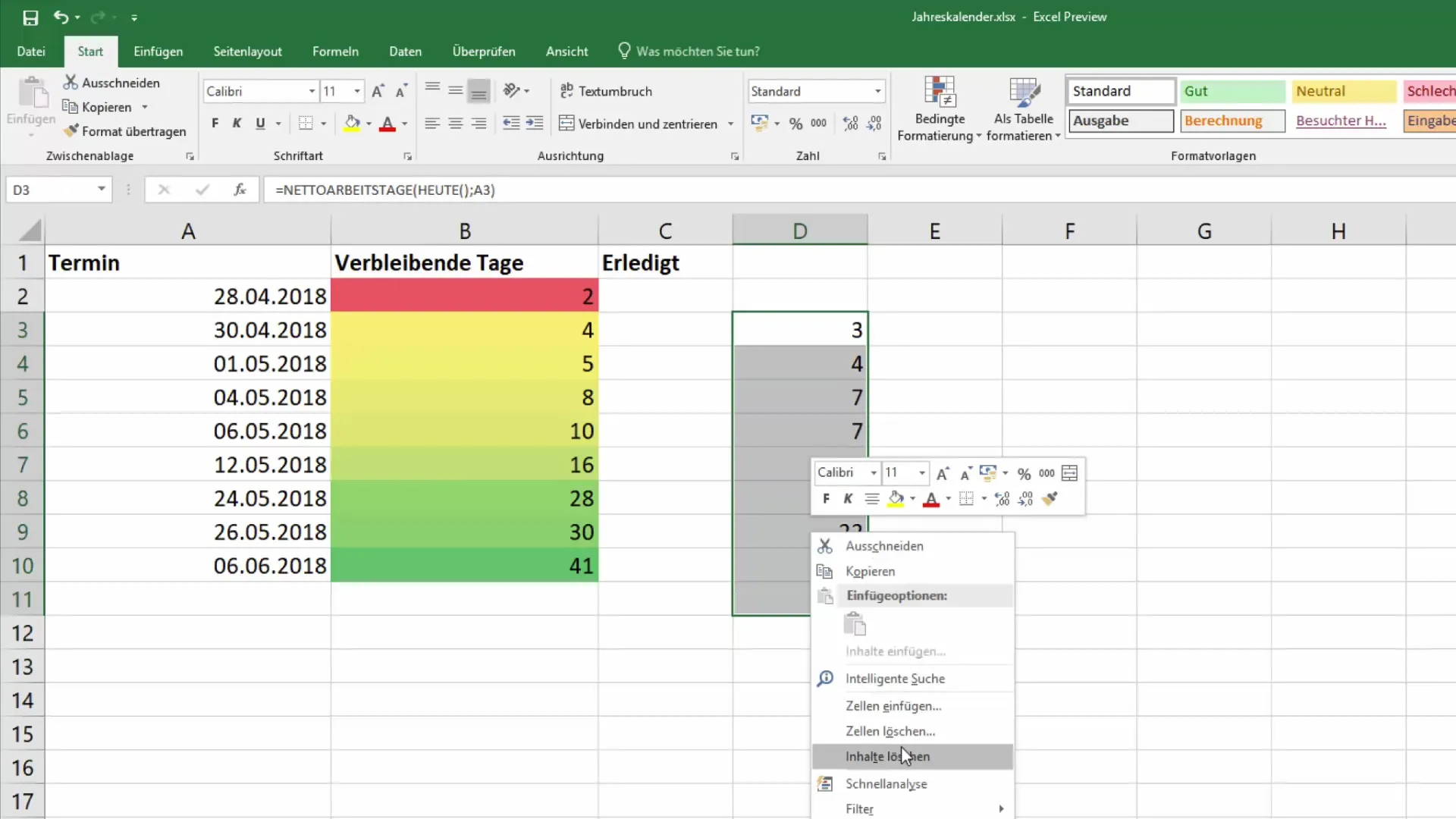Switch to the Formeln ribbon tab

click(335, 51)
